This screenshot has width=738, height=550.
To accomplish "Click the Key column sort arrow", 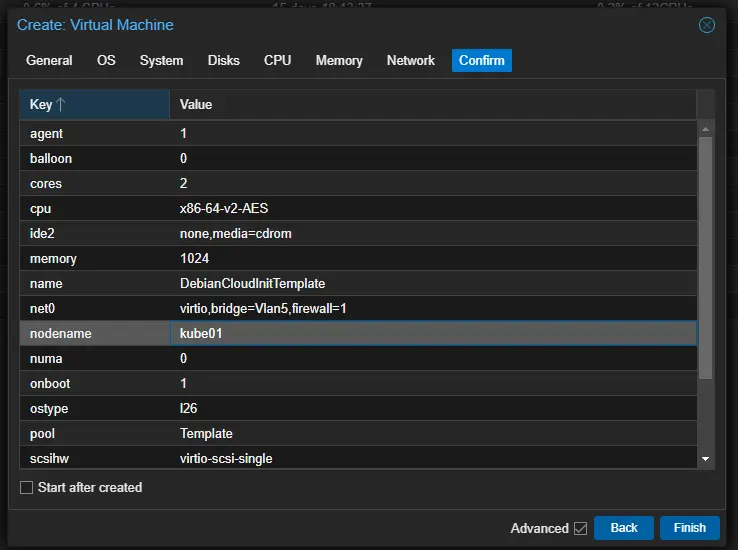I will 61,105.
